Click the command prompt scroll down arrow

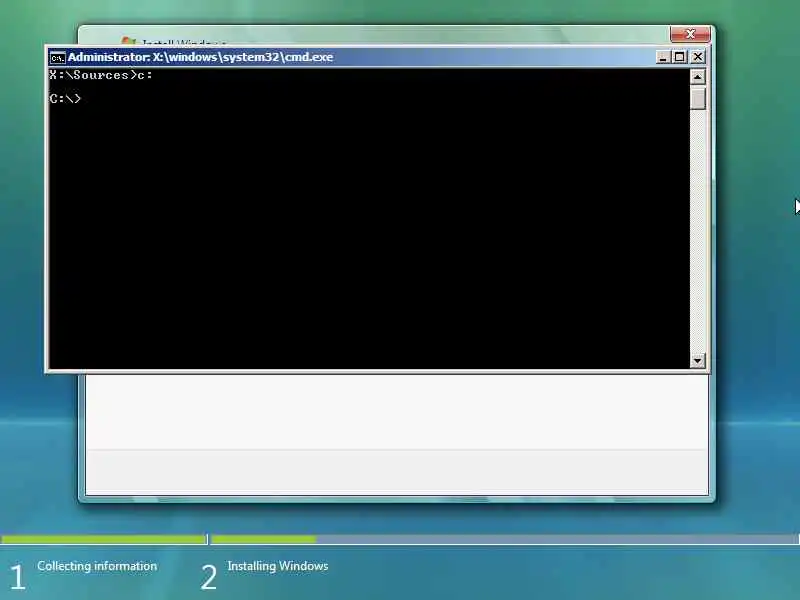(x=697, y=360)
